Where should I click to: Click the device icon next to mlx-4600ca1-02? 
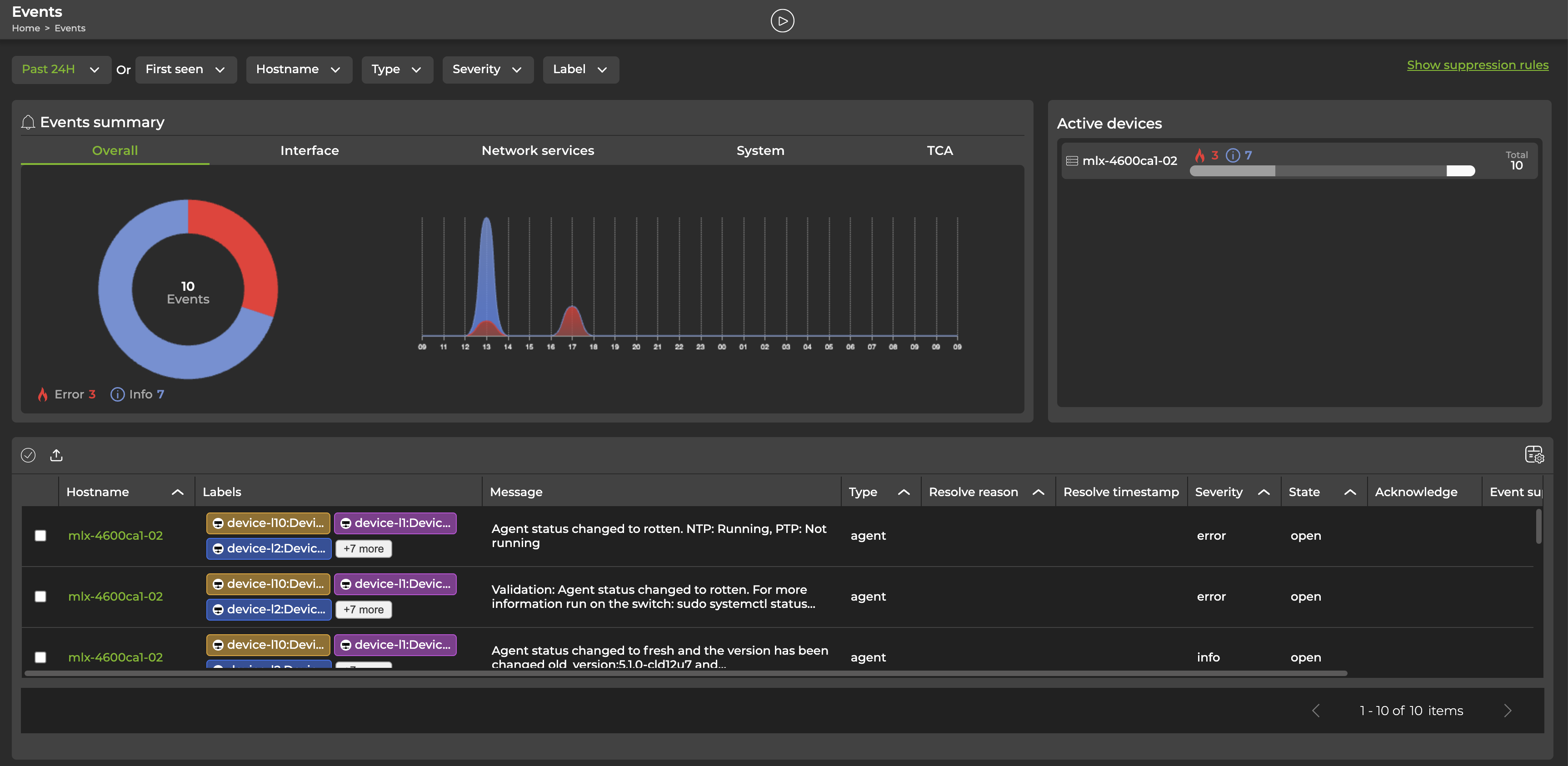(x=1071, y=160)
